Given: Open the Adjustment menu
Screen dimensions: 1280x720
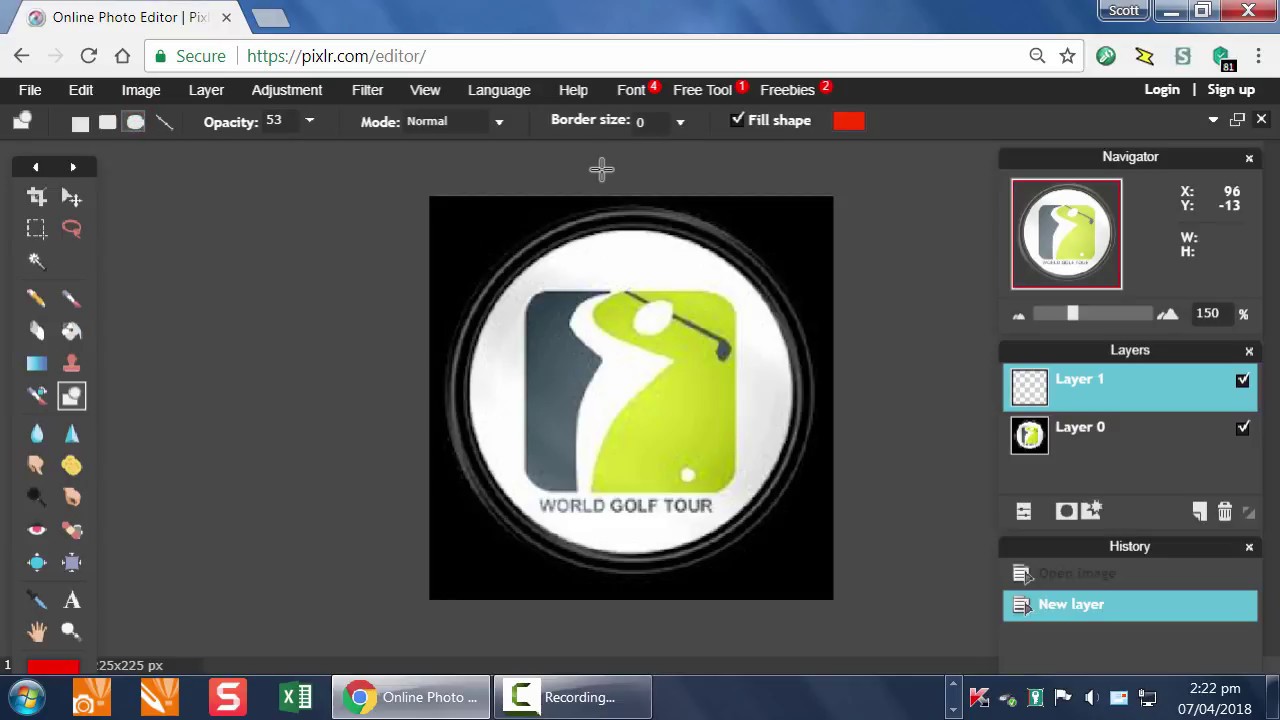Looking at the screenshot, I should pyautogui.click(x=287, y=90).
